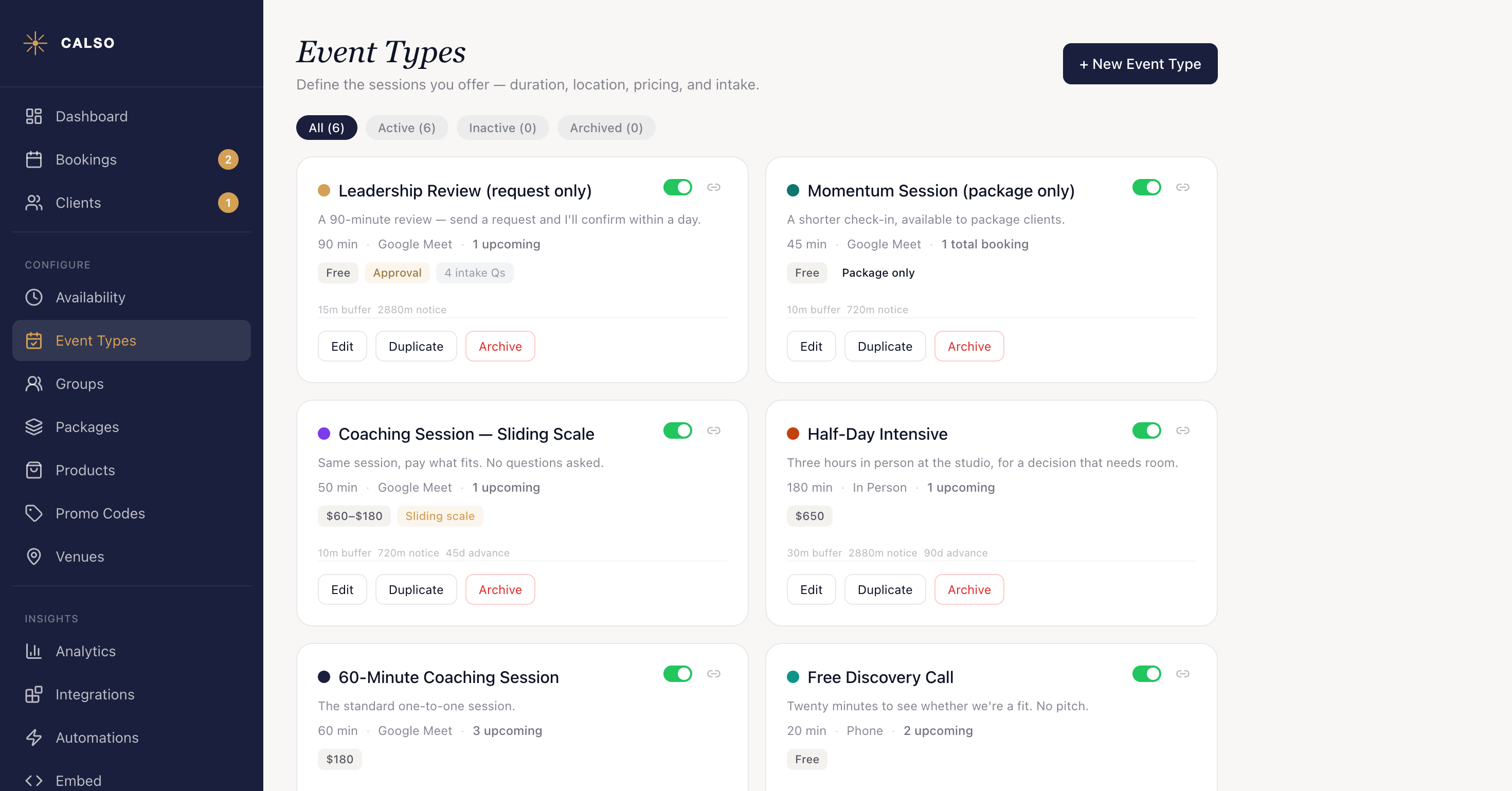Click the Bookings badge showing 2
The image size is (1512, 791).
[x=228, y=159]
